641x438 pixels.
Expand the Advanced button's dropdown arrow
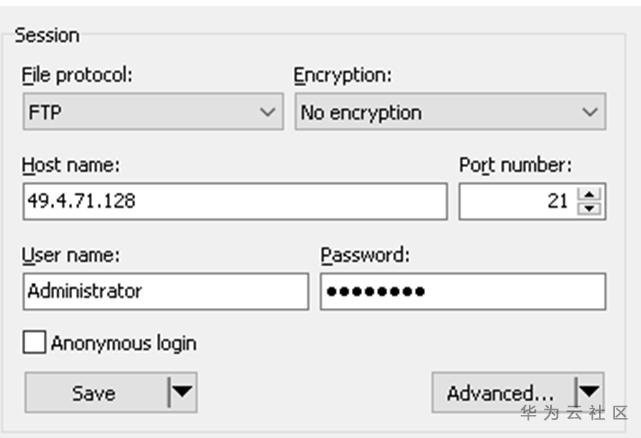click(x=590, y=393)
